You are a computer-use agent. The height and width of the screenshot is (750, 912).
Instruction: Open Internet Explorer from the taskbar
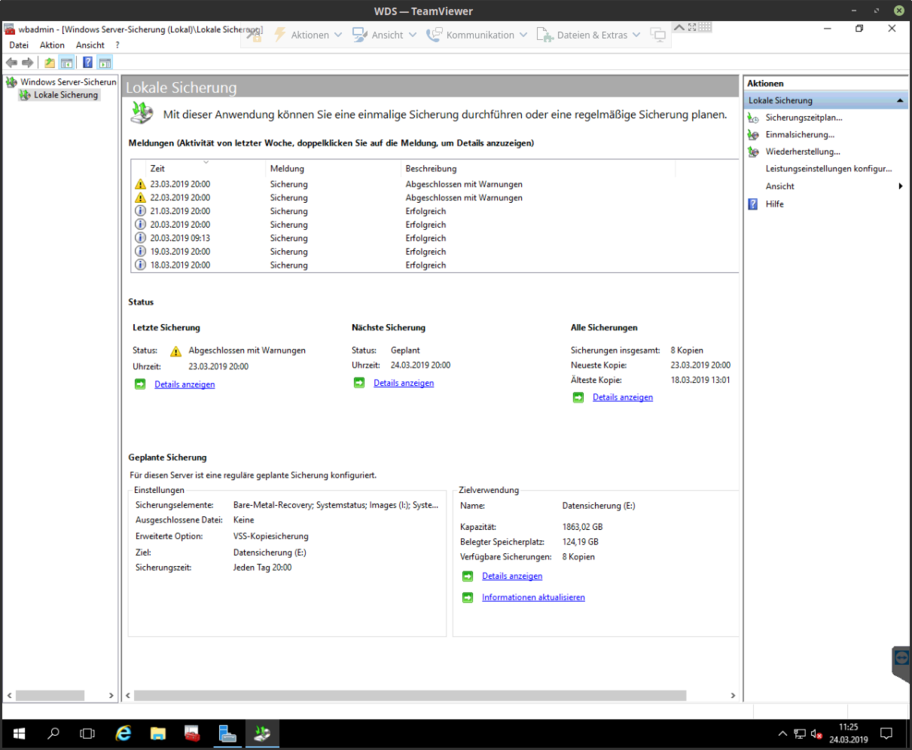(x=123, y=734)
